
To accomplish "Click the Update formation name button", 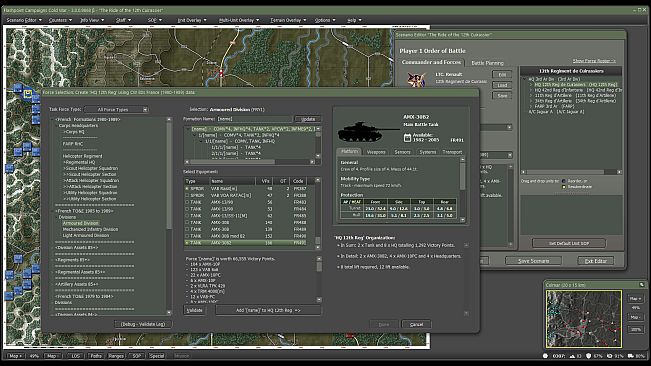I will 308,119.
